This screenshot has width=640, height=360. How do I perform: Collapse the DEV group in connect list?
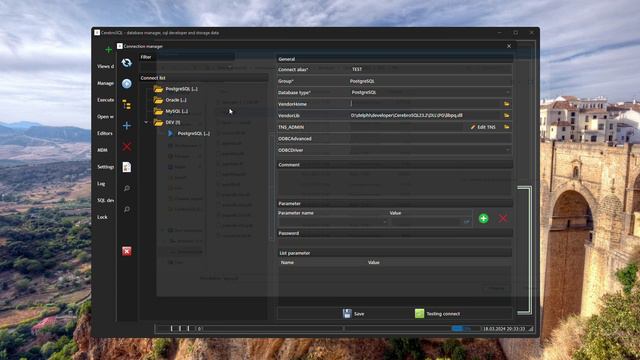(146, 122)
